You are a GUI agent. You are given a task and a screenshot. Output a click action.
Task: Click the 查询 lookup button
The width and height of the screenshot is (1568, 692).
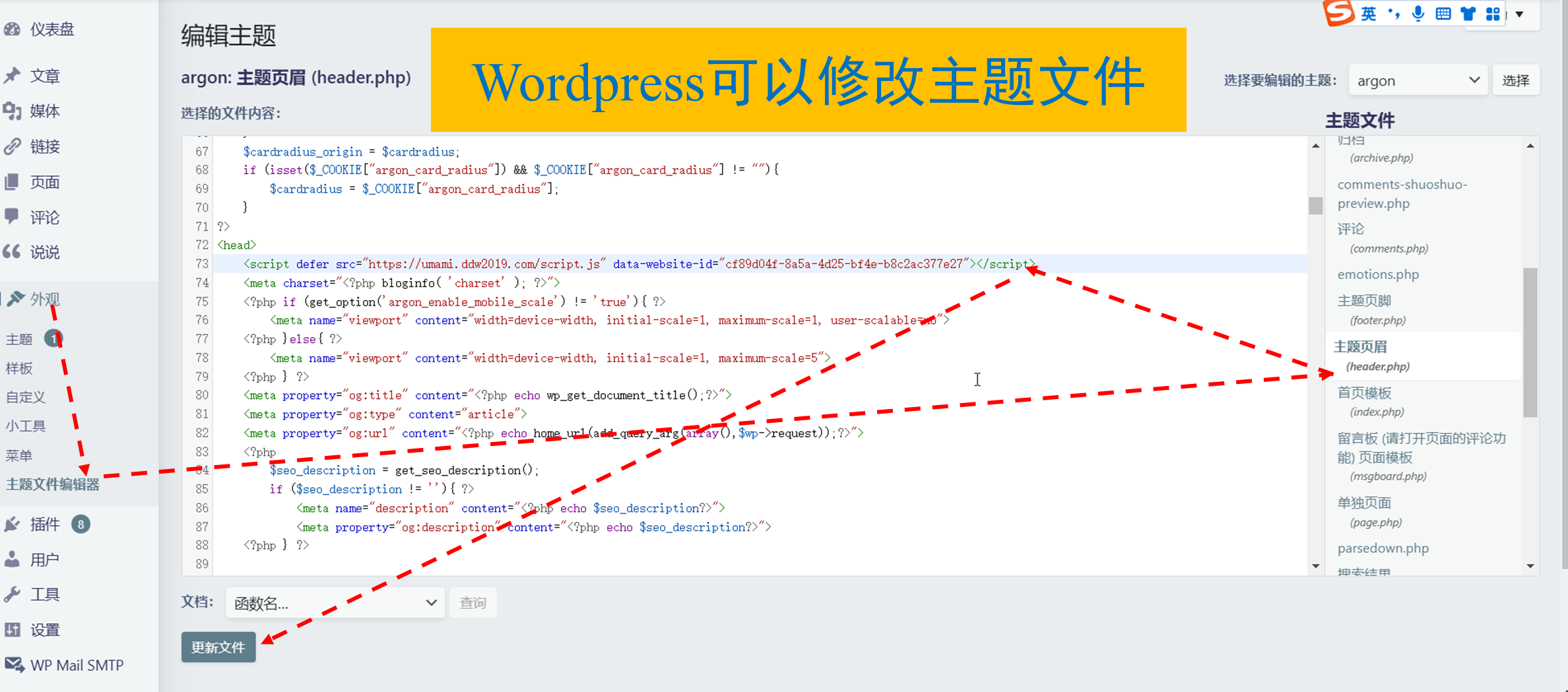click(473, 603)
